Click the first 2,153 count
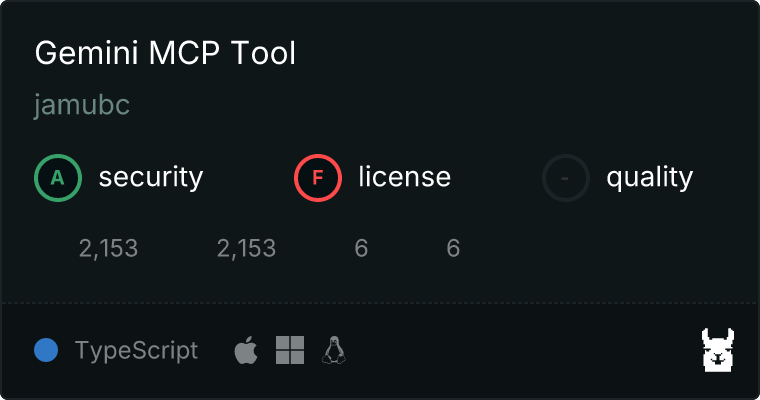760x400 pixels. (109, 248)
